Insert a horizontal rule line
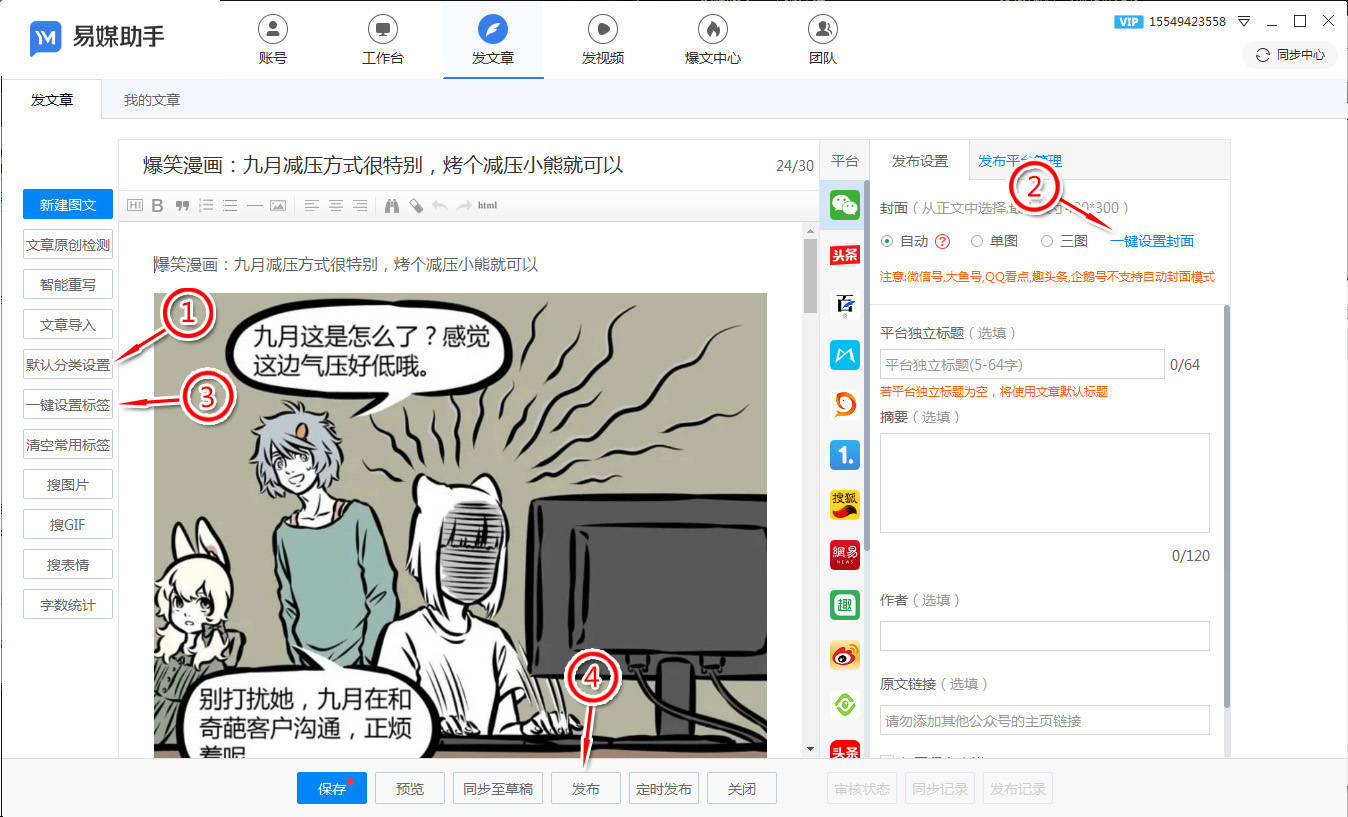The width and height of the screenshot is (1348, 817). pyautogui.click(x=254, y=206)
